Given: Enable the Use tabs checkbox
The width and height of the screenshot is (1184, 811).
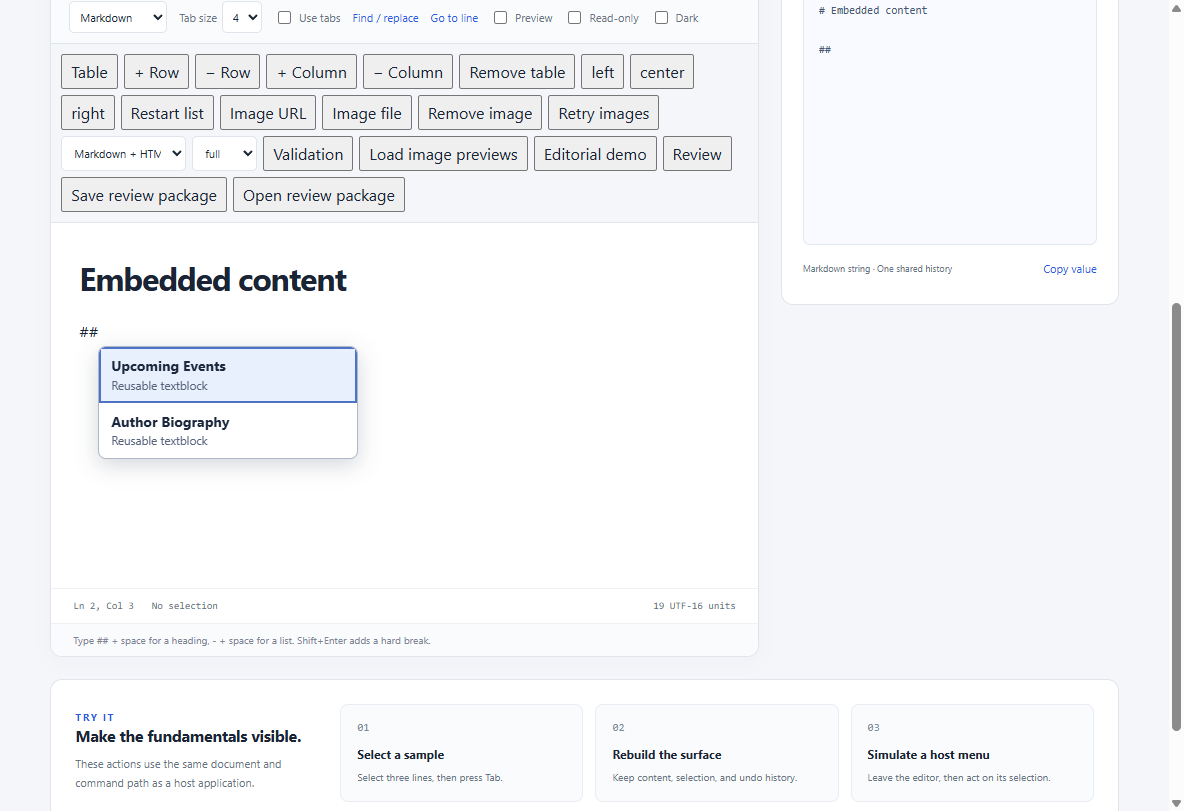Looking at the screenshot, I should [x=285, y=17].
